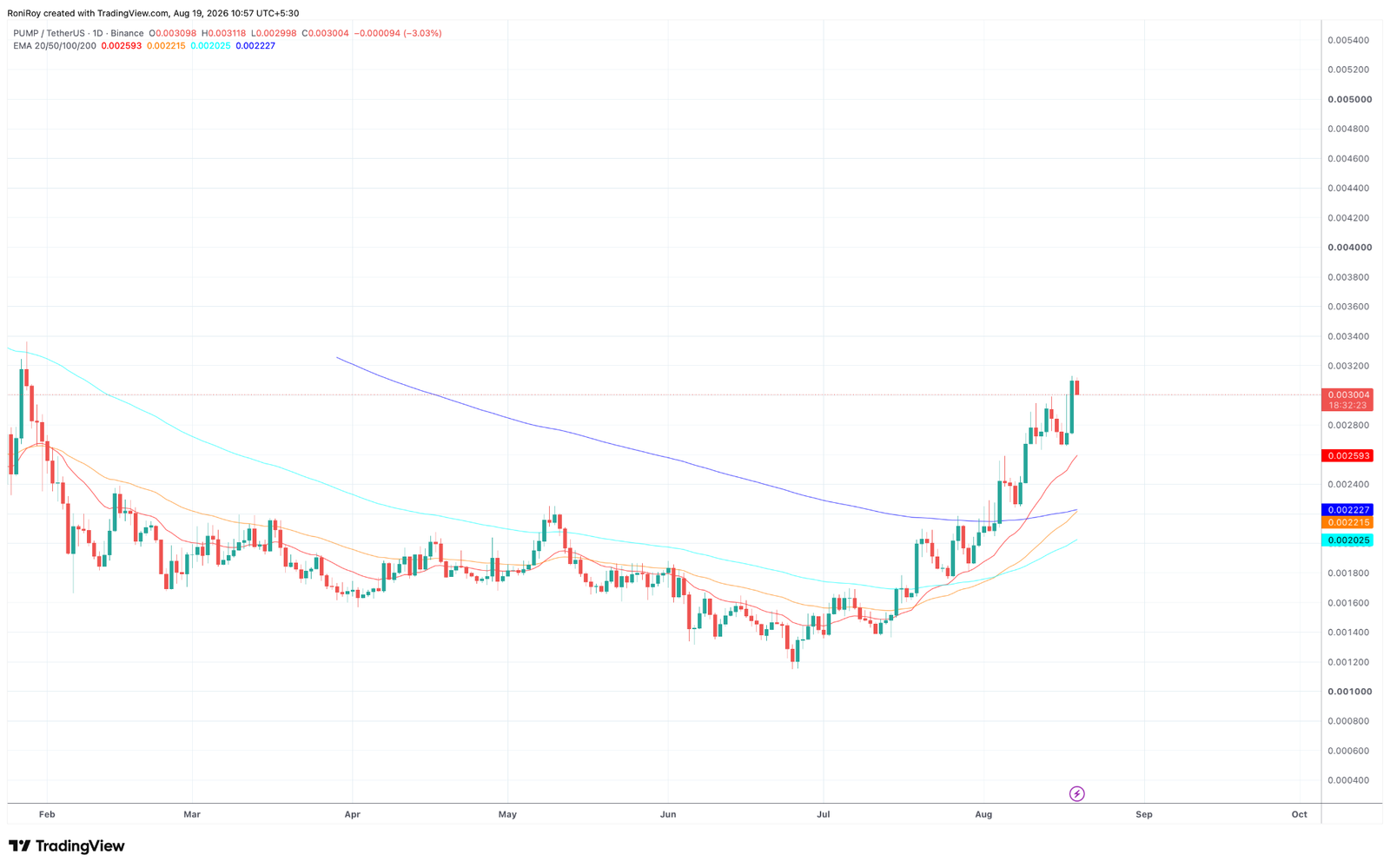This screenshot has height=868, width=1390.
Task: Click the EMA 50 value 0.002215 in legend
Action: tap(166, 45)
